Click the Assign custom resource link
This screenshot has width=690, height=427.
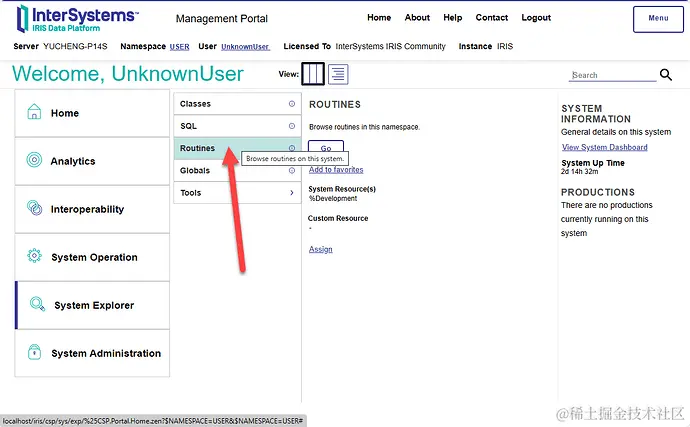[320, 249]
